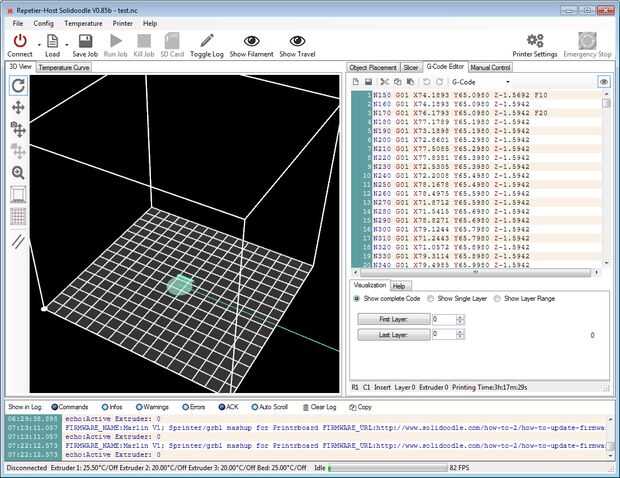Switch to the Object Placement tab
This screenshot has height=478, width=620.
[373, 67]
